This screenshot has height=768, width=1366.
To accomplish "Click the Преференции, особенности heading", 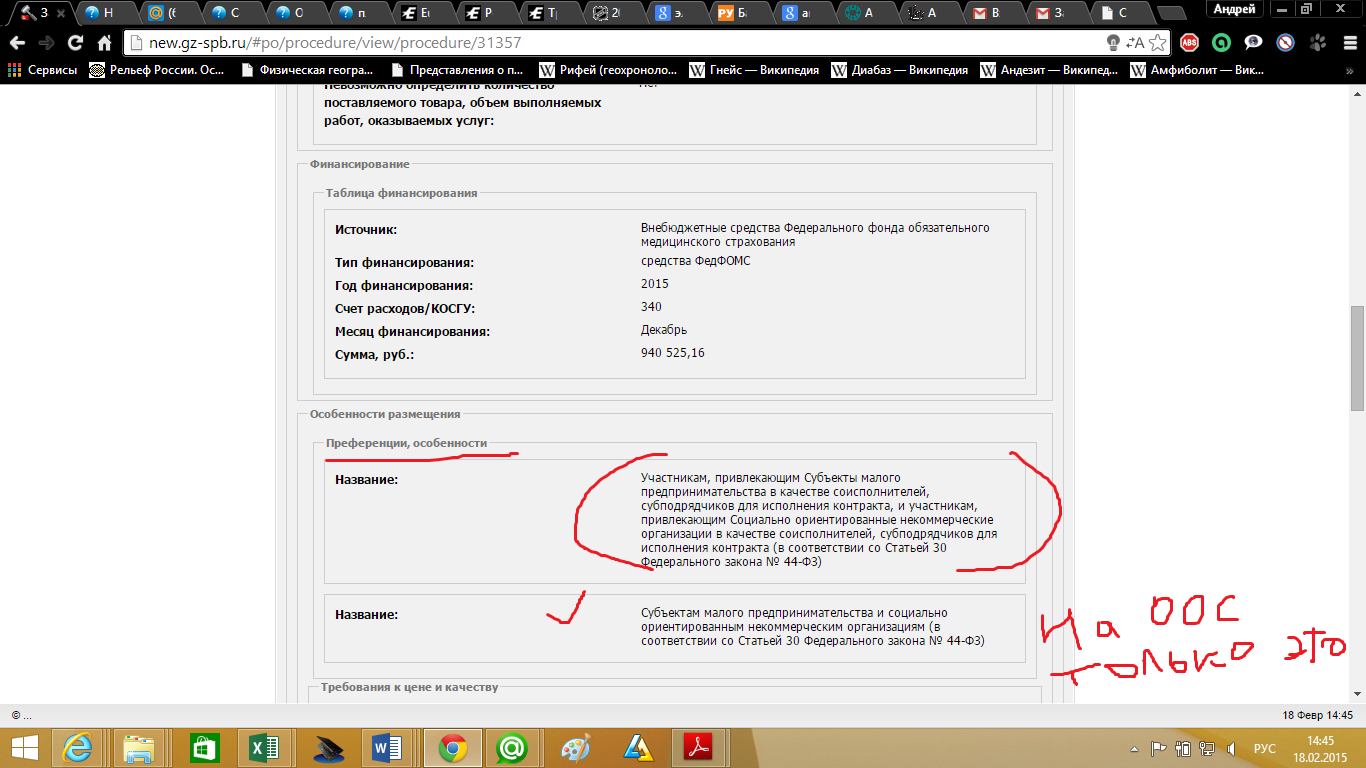I will (406, 442).
